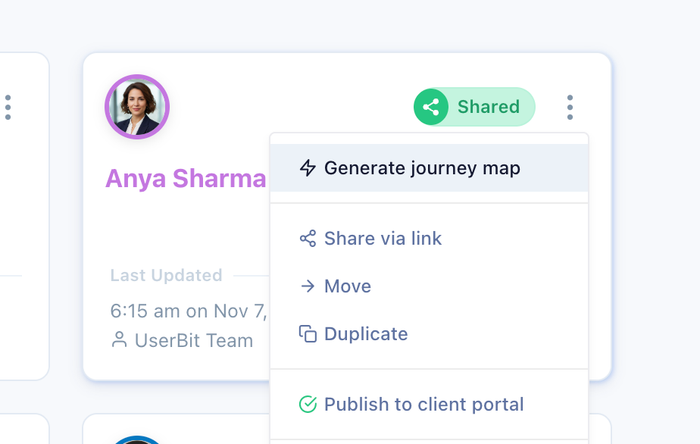Open the three-dot menu on the left card
This screenshot has width=700, height=444.
tap(8, 107)
